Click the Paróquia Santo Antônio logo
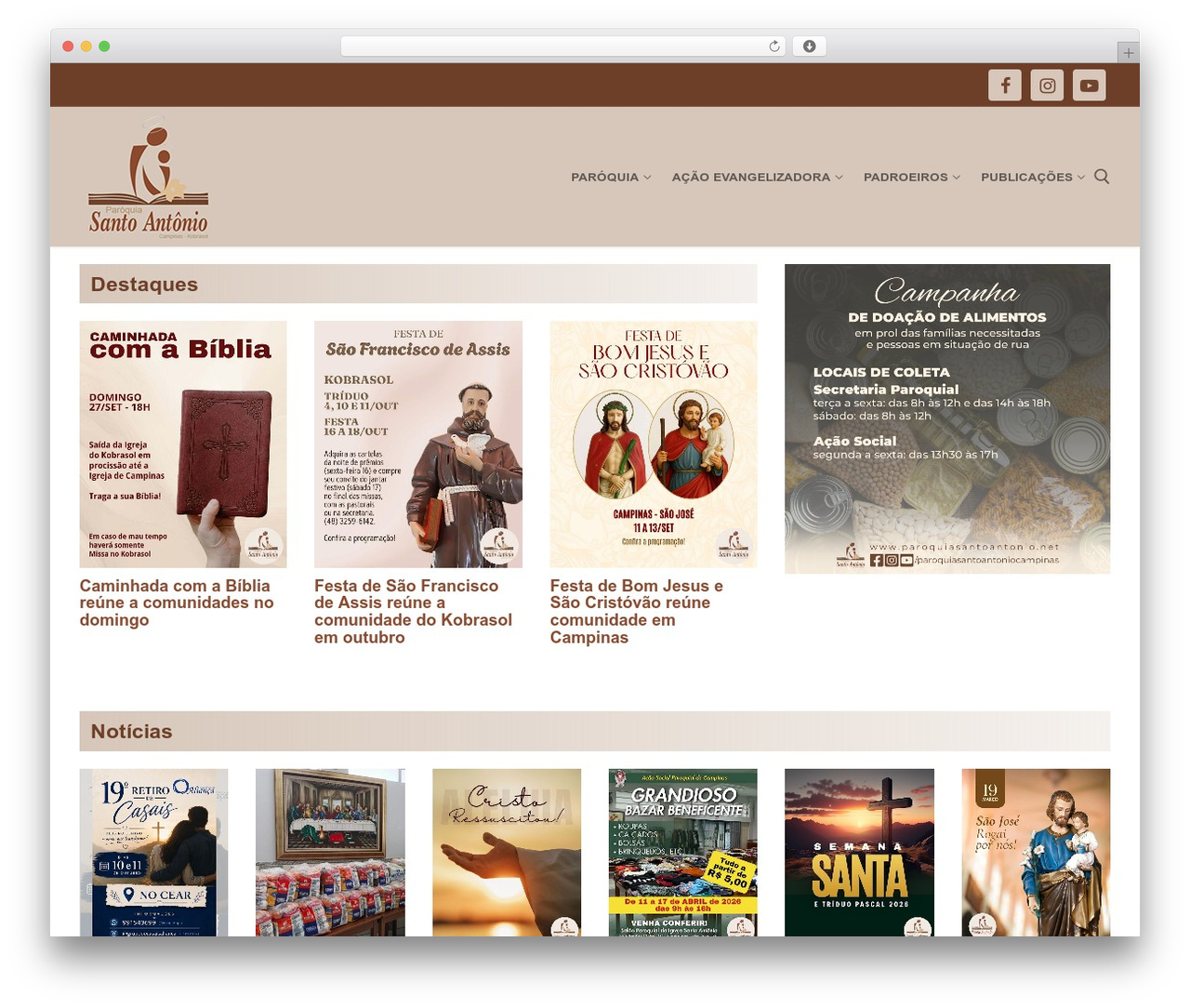The image size is (1190, 1008). tap(149, 179)
